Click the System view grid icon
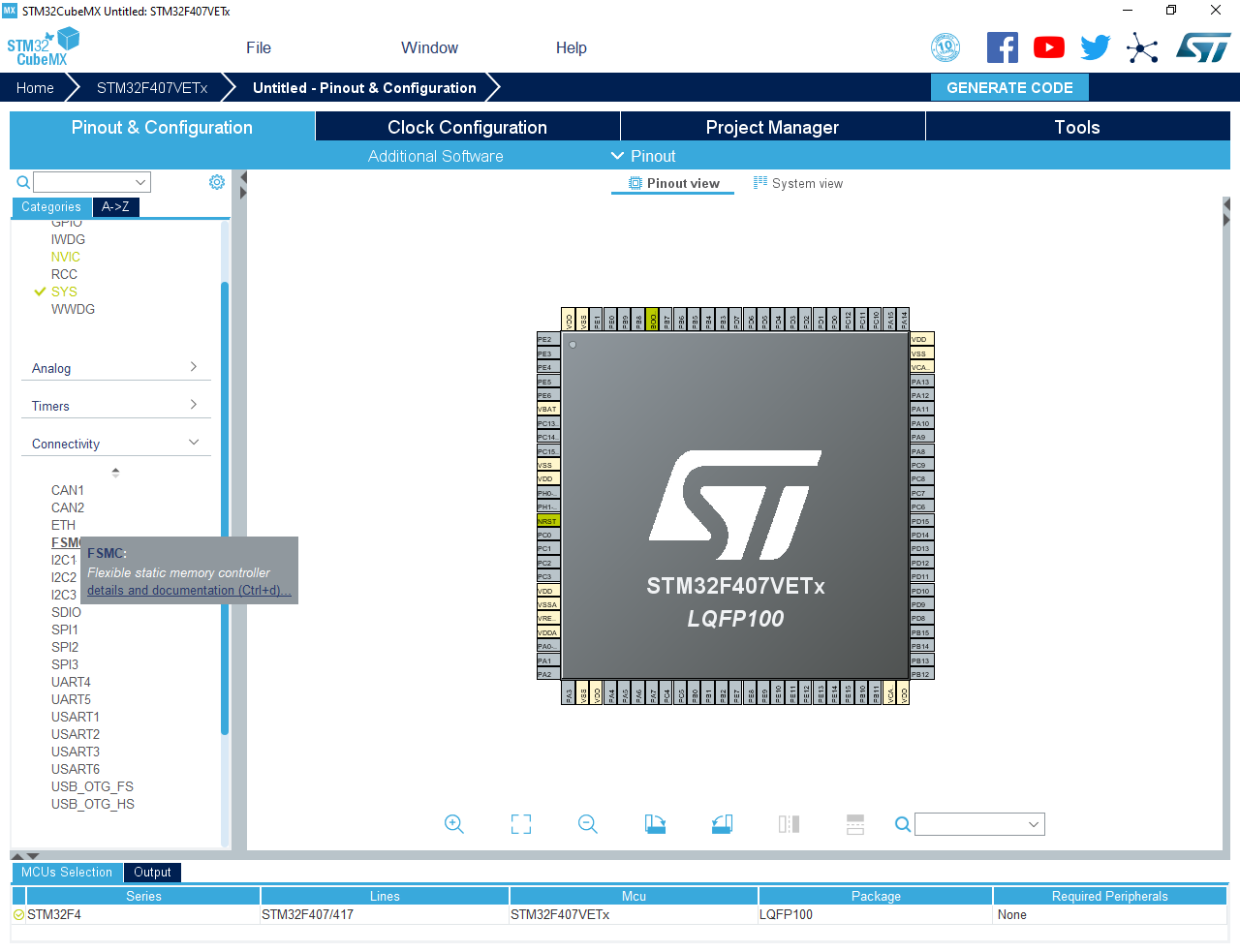Screen dimensions: 1240x952 (x=760, y=182)
